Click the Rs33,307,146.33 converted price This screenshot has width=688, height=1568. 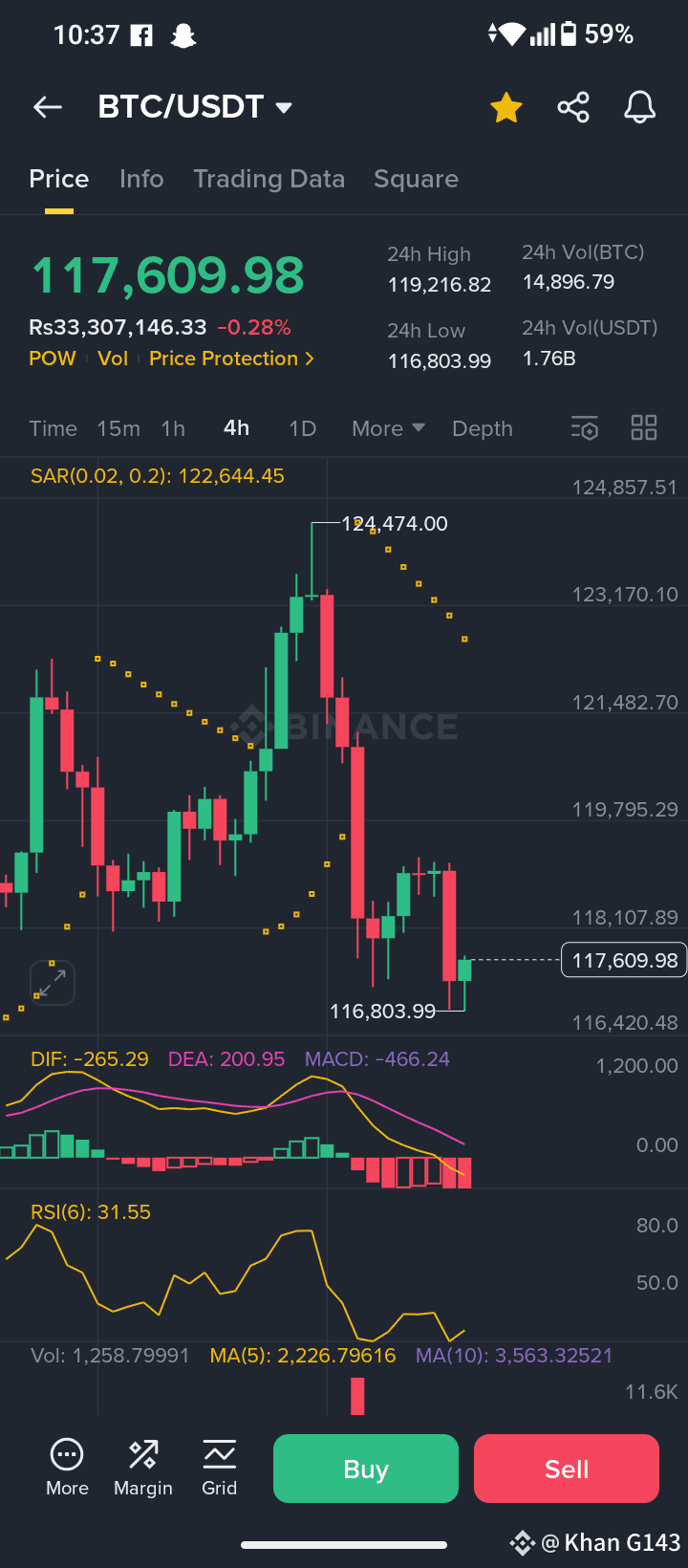click(118, 327)
